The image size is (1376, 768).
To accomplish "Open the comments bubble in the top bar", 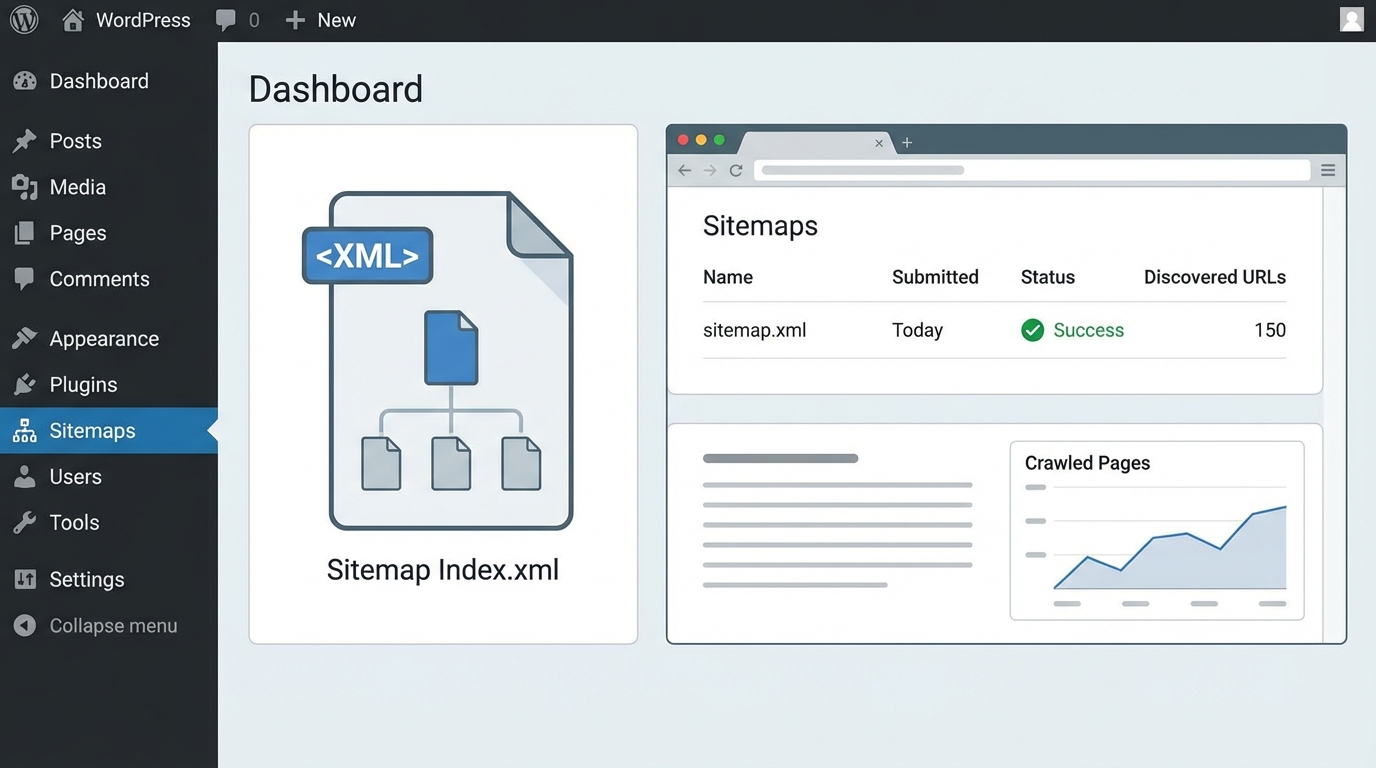I will click(x=223, y=19).
